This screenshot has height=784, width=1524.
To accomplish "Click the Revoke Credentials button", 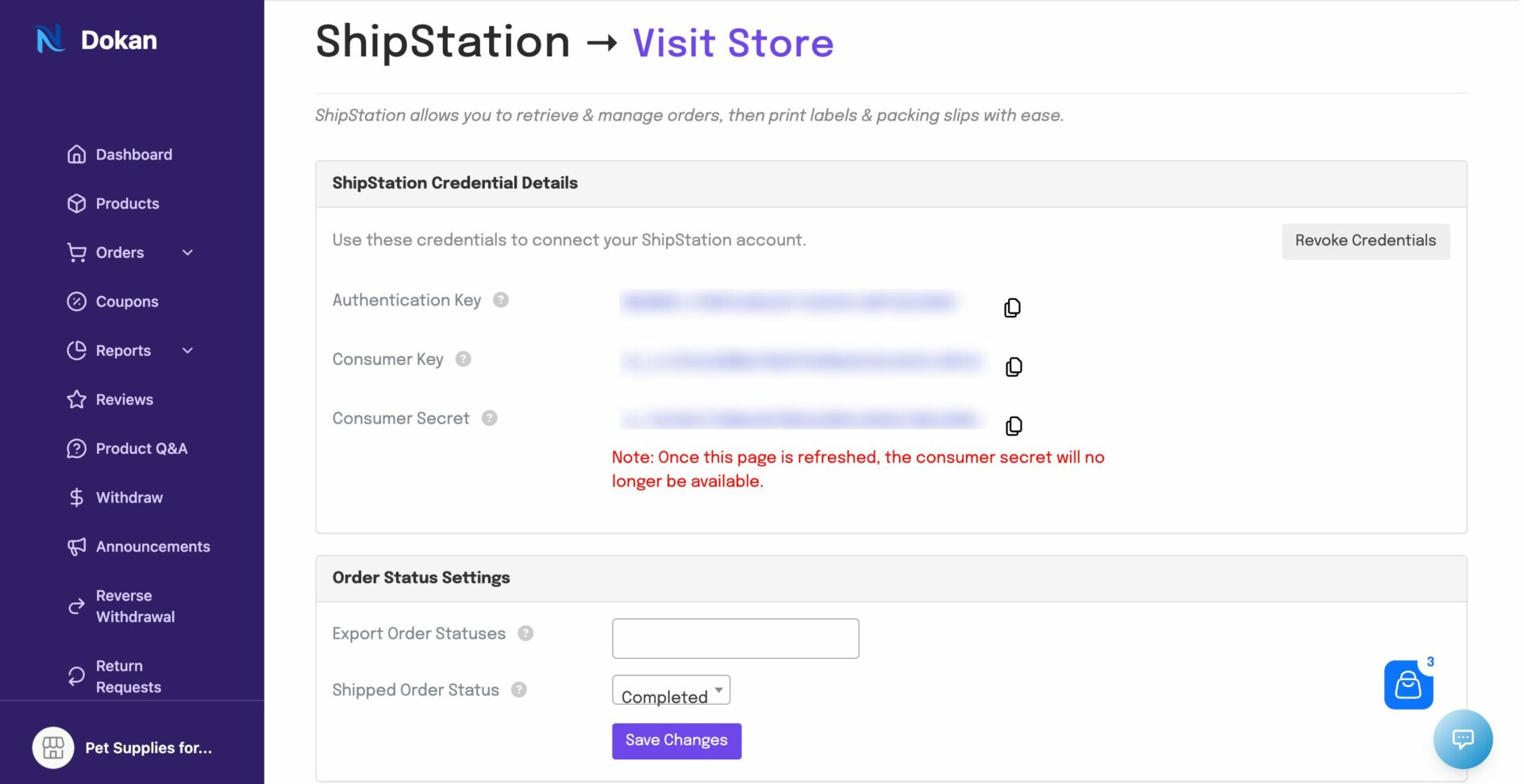I will 1365,240.
